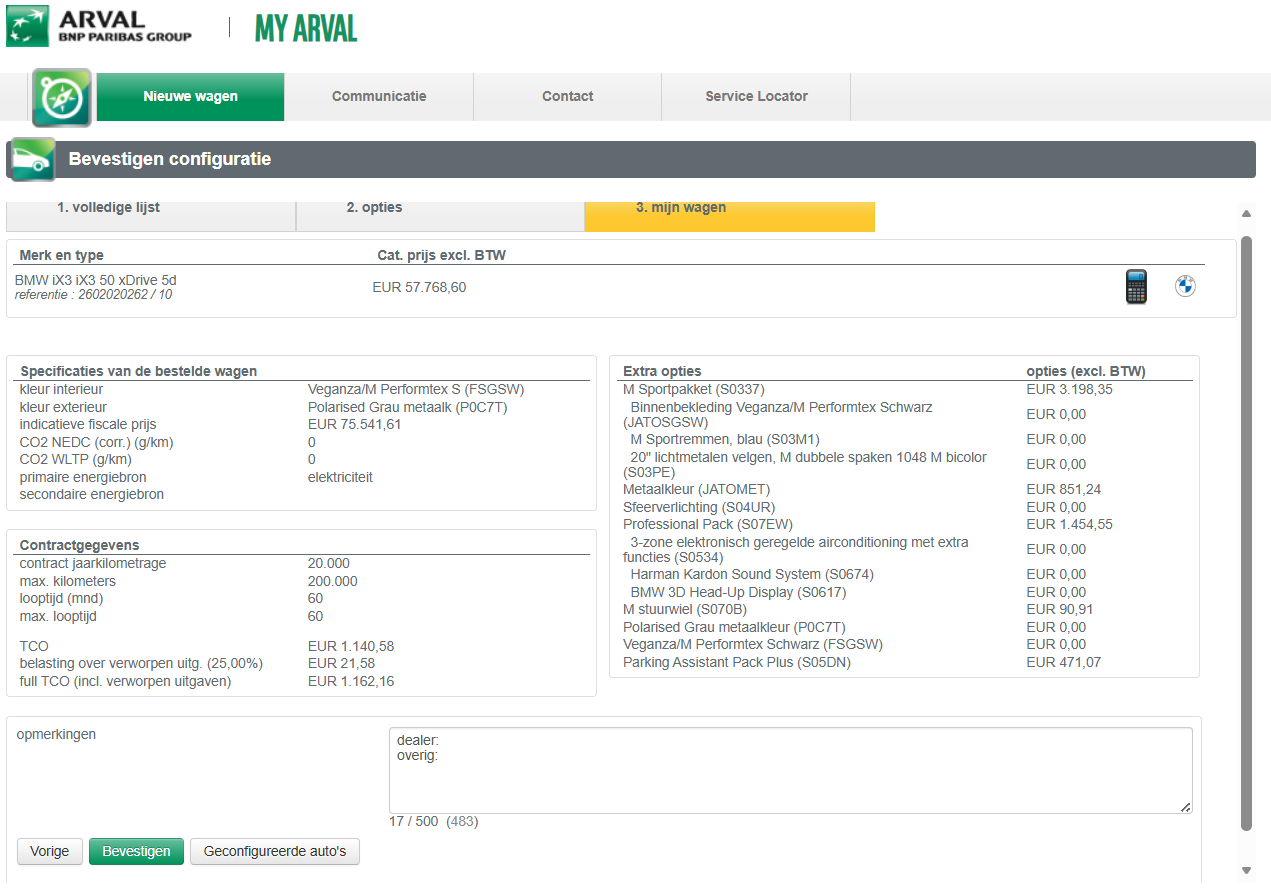The height and width of the screenshot is (890, 1271).
Task: Click the scrollbar down arrow
Action: click(x=1246, y=870)
